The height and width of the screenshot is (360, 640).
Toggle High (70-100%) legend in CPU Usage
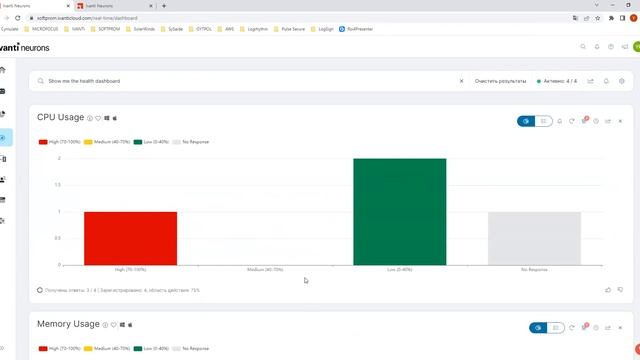coord(60,142)
